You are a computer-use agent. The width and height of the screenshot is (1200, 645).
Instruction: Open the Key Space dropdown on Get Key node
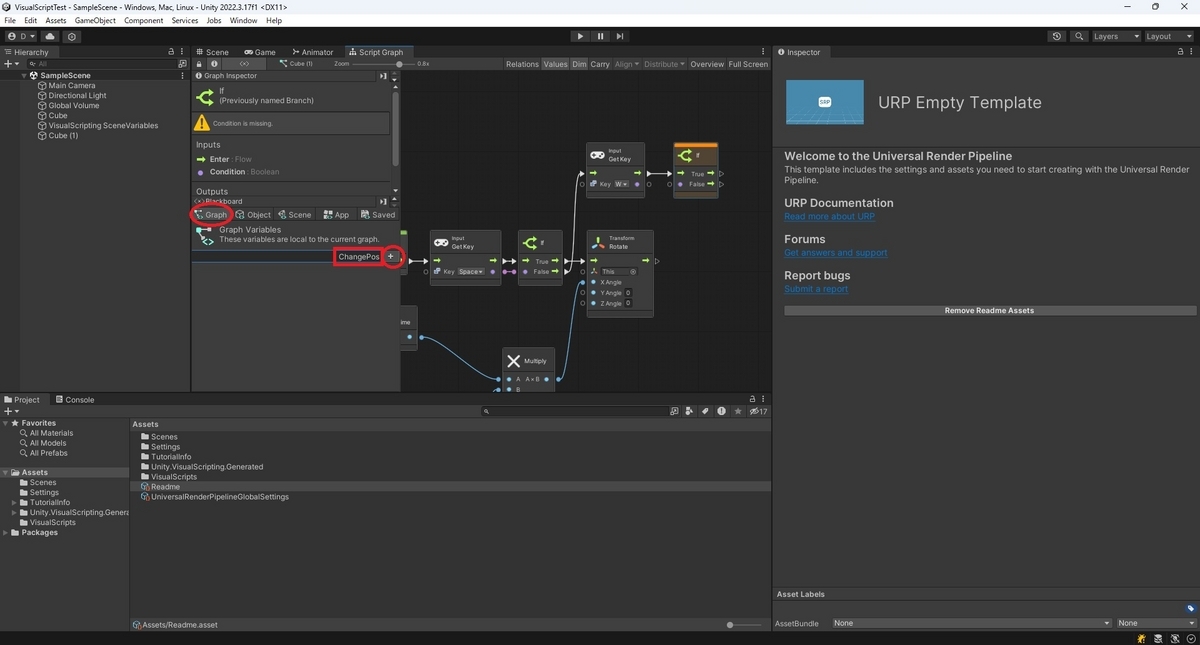tap(471, 271)
